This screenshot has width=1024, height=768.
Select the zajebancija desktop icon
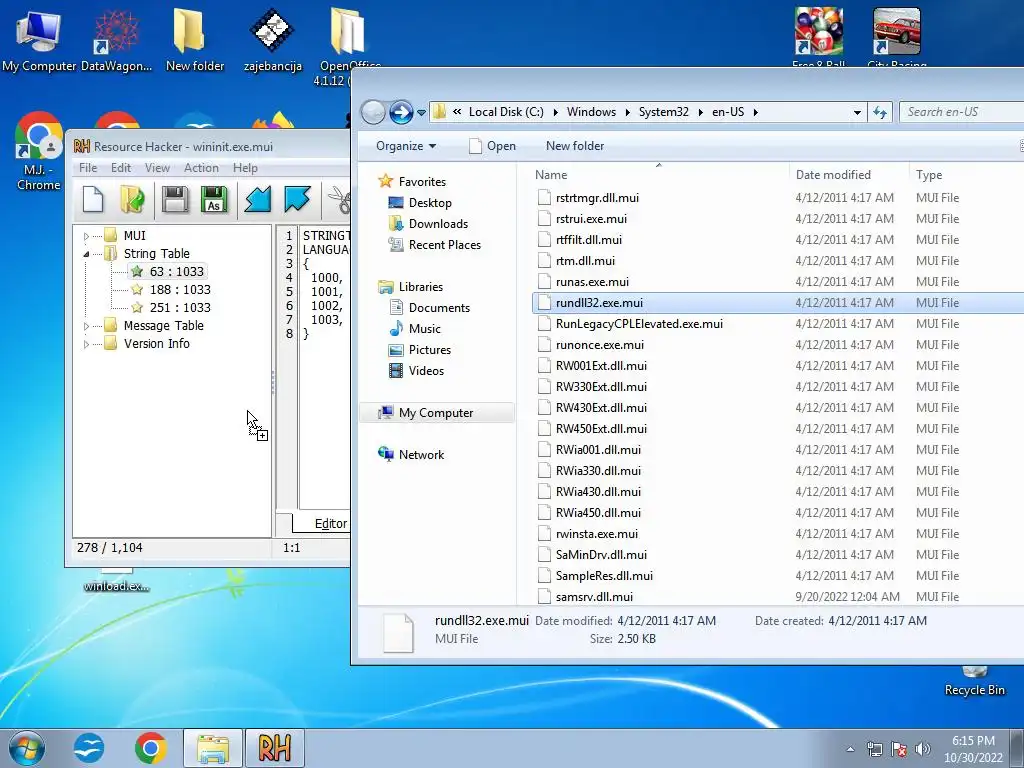(272, 40)
